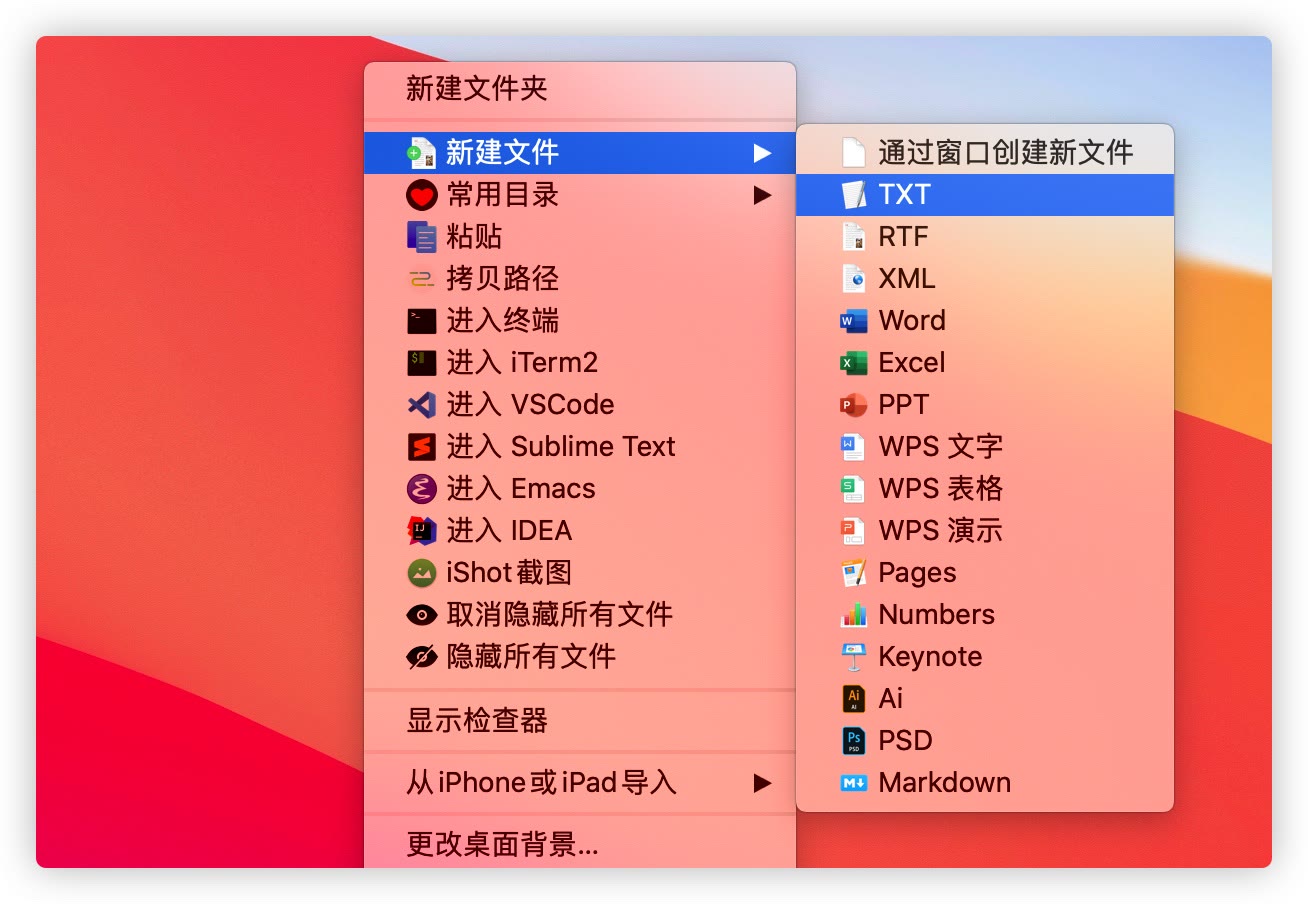1308x904 pixels.
Task: Click the Adobe Illustrator Ai icon
Action: pyautogui.click(x=853, y=699)
